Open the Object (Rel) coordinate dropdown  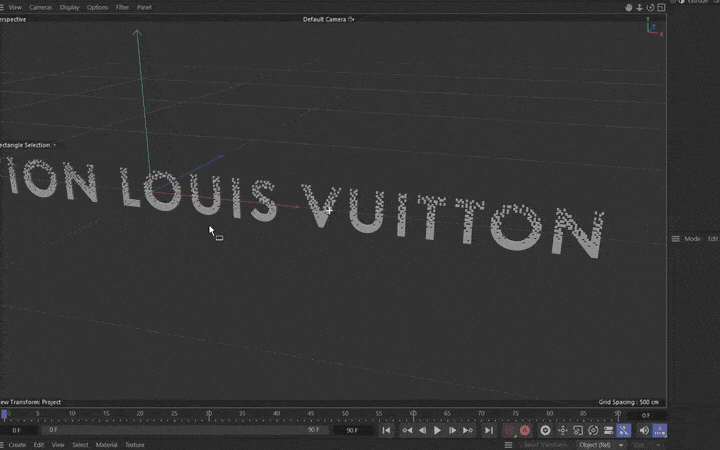tap(600, 444)
